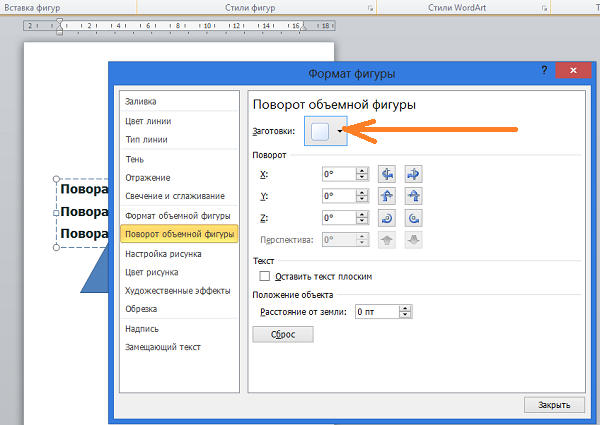Click the rotate down icon for Y axis
Image resolution: width=600 pixels, height=425 pixels.
(x=412, y=196)
